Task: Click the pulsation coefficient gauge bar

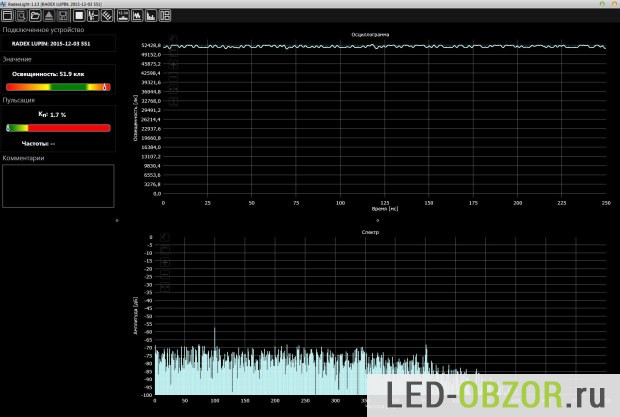Action: pyautogui.click(x=58, y=128)
